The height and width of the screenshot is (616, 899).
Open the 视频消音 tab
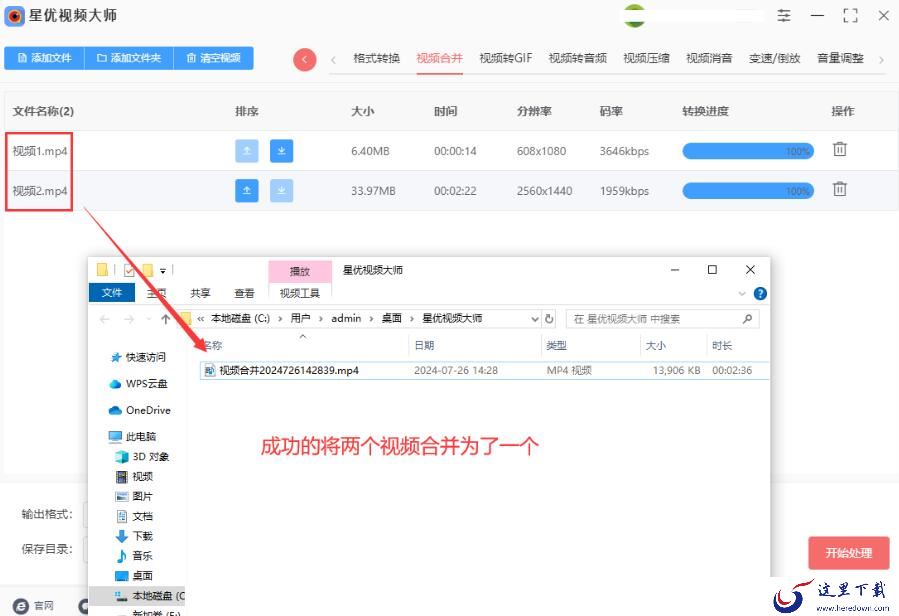pyautogui.click(x=709, y=58)
